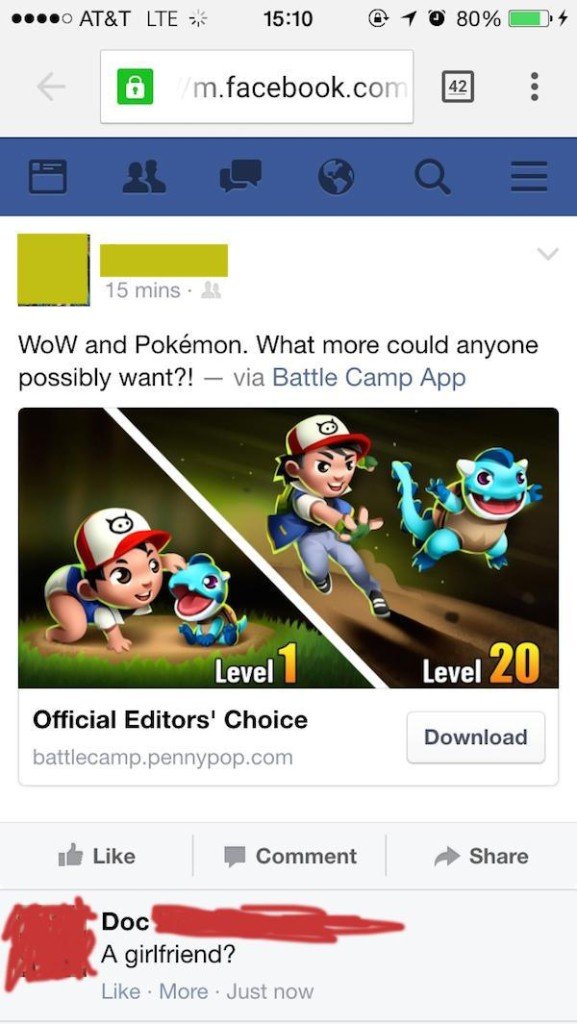Image resolution: width=577 pixels, height=1024 pixels.
Task: Open the browser three-dot overflow menu
Action: click(534, 86)
